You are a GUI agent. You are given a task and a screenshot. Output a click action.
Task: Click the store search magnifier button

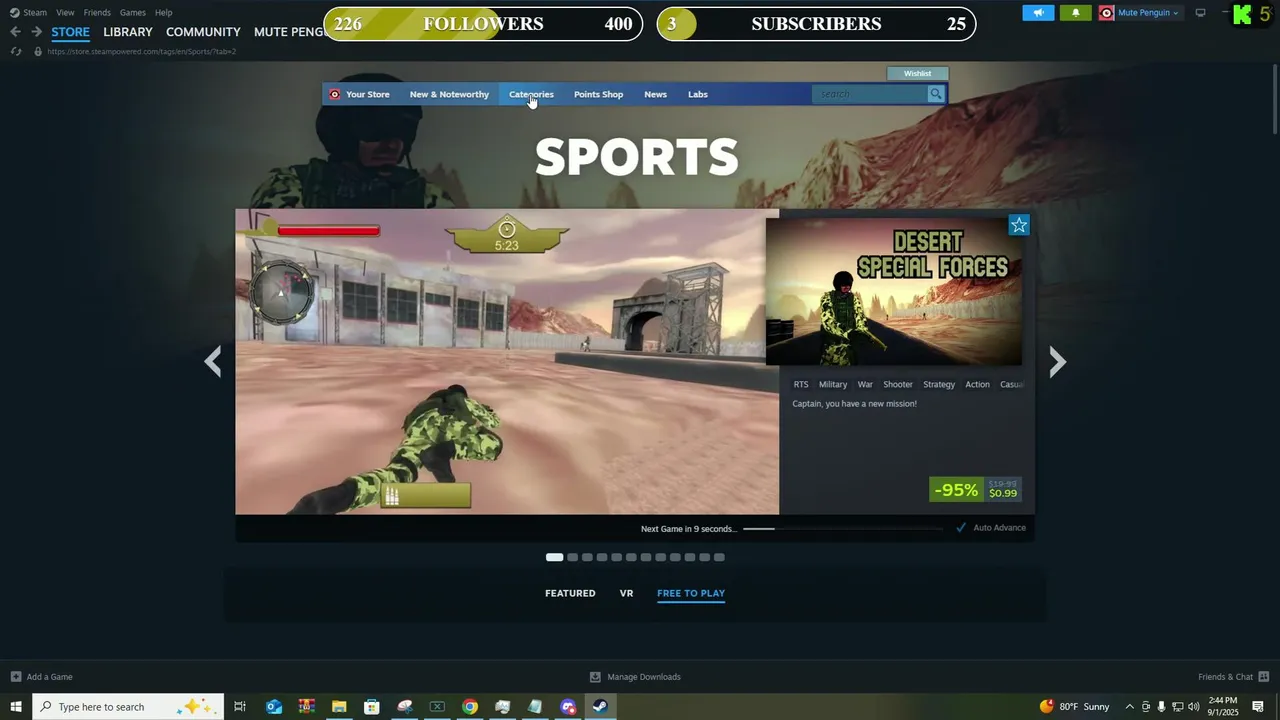(x=935, y=94)
